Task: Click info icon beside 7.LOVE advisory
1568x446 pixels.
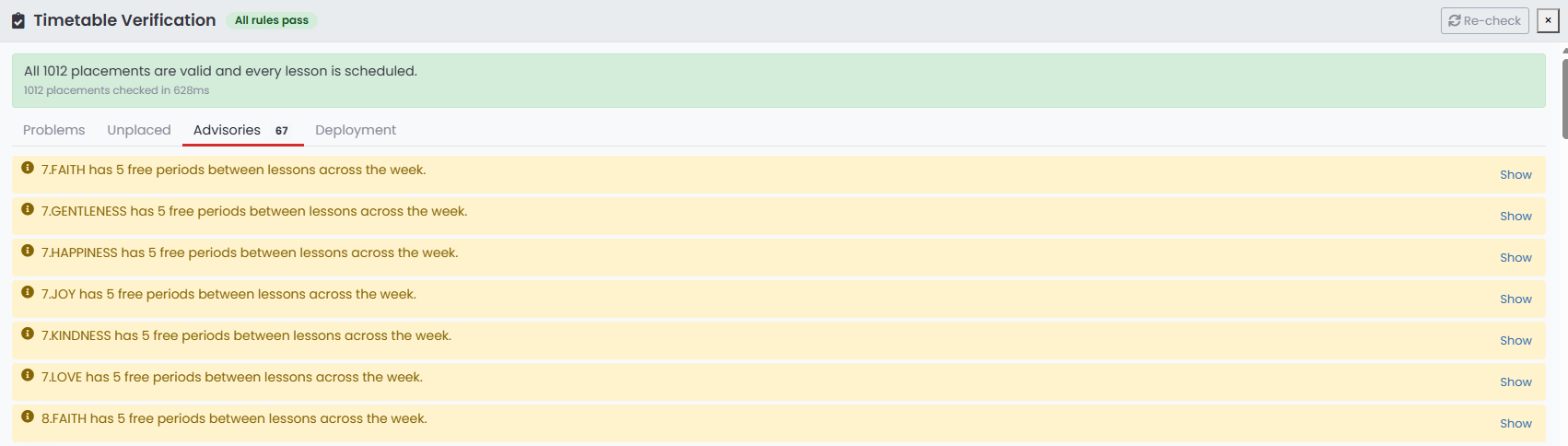Action: click(28, 375)
